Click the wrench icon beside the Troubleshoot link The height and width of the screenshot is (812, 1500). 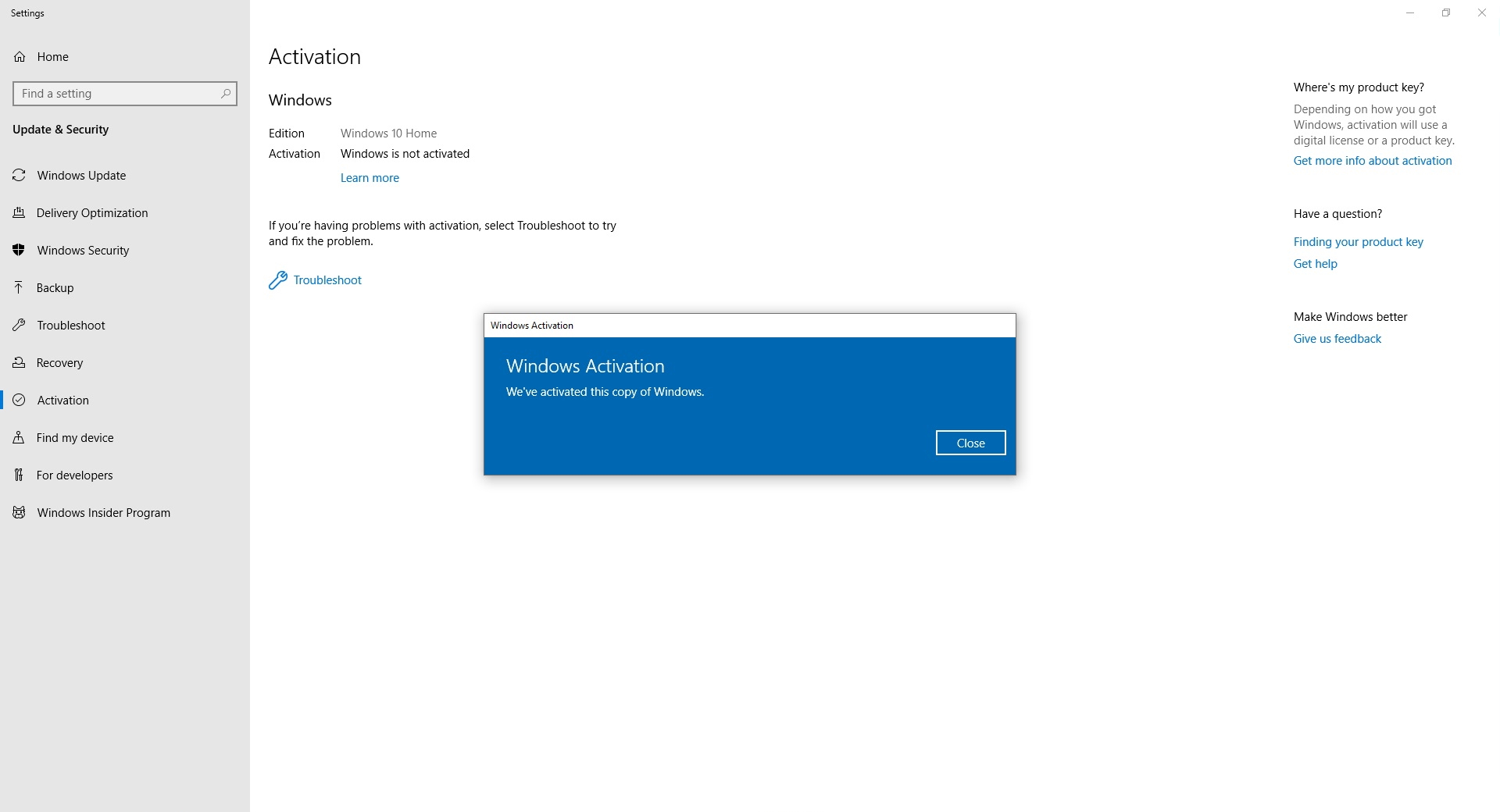coord(278,280)
